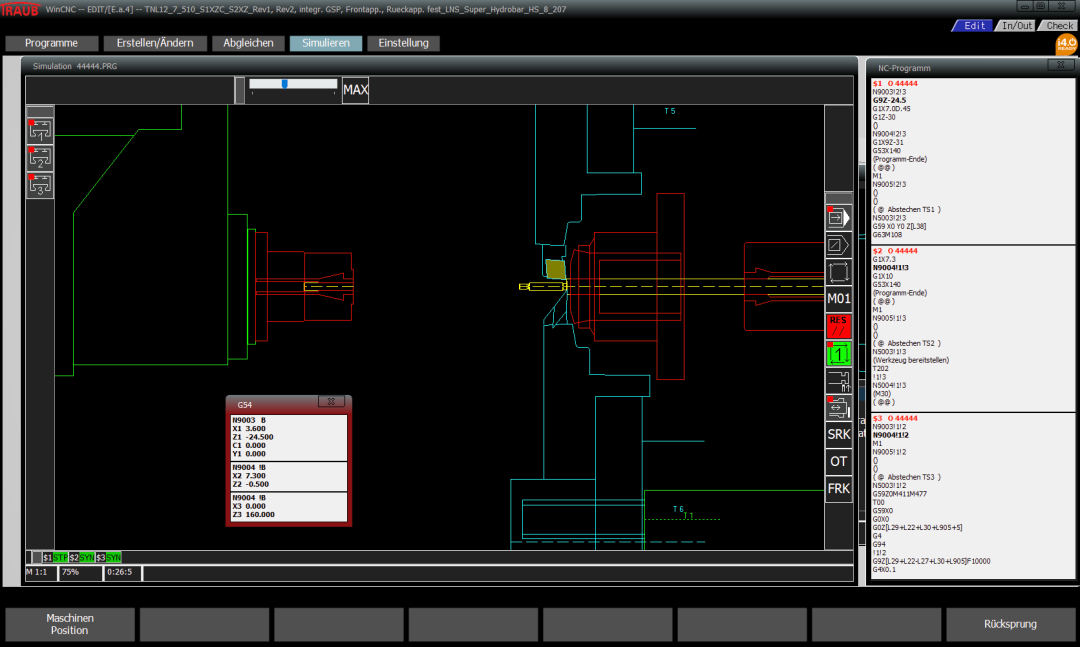This screenshot has width=1080, height=647.
Task: Switch to In/Out mode tab
Action: [1017, 25]
